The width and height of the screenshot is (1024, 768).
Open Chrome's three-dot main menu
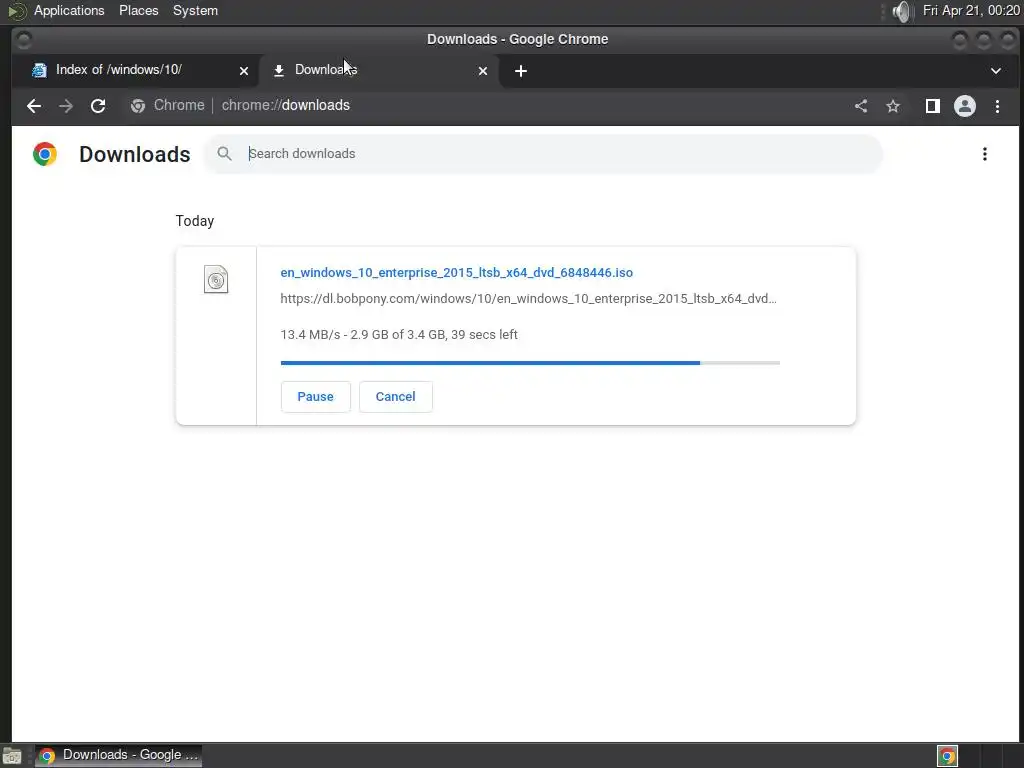[997, 106]
